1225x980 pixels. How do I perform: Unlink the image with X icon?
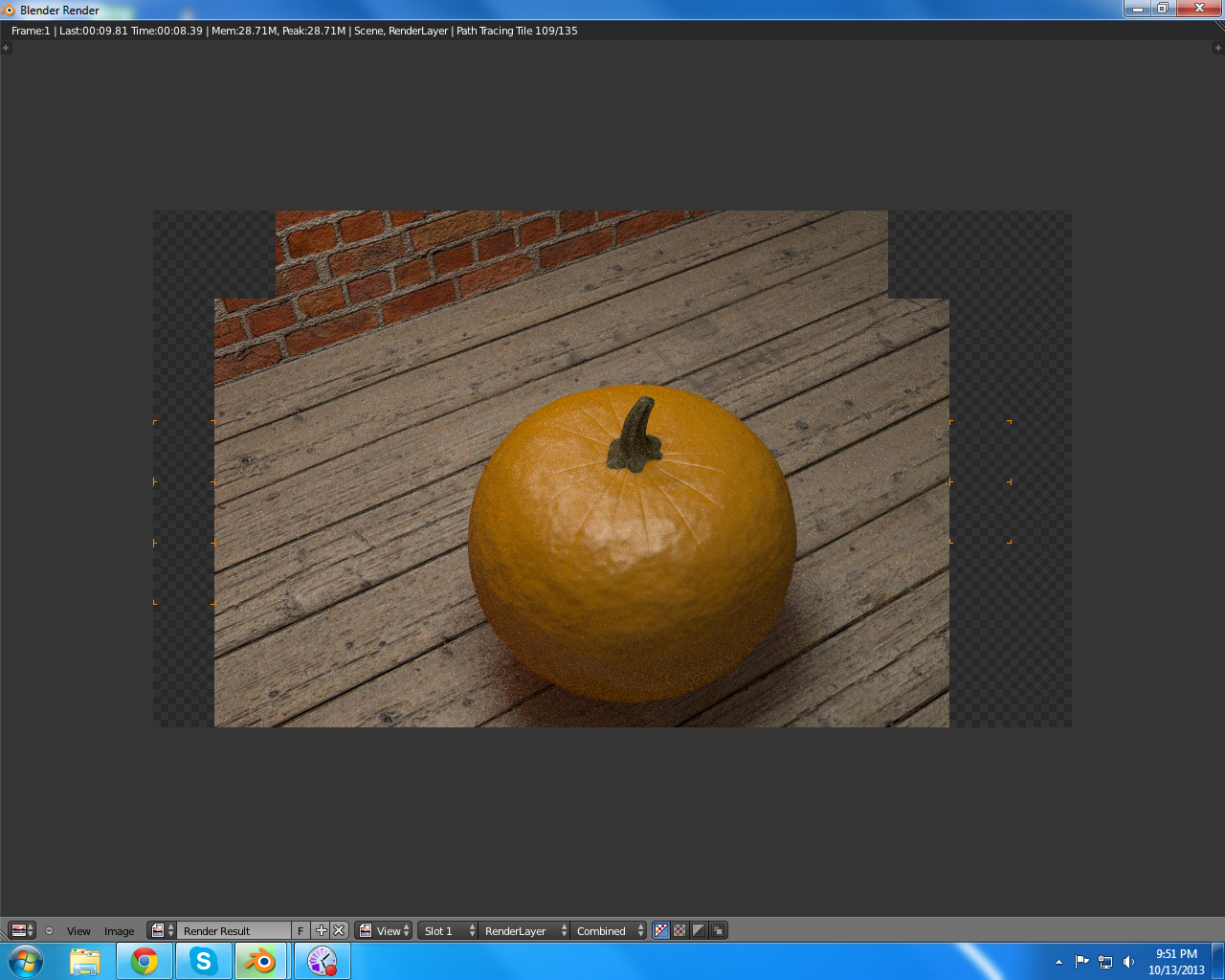(339, 930)
